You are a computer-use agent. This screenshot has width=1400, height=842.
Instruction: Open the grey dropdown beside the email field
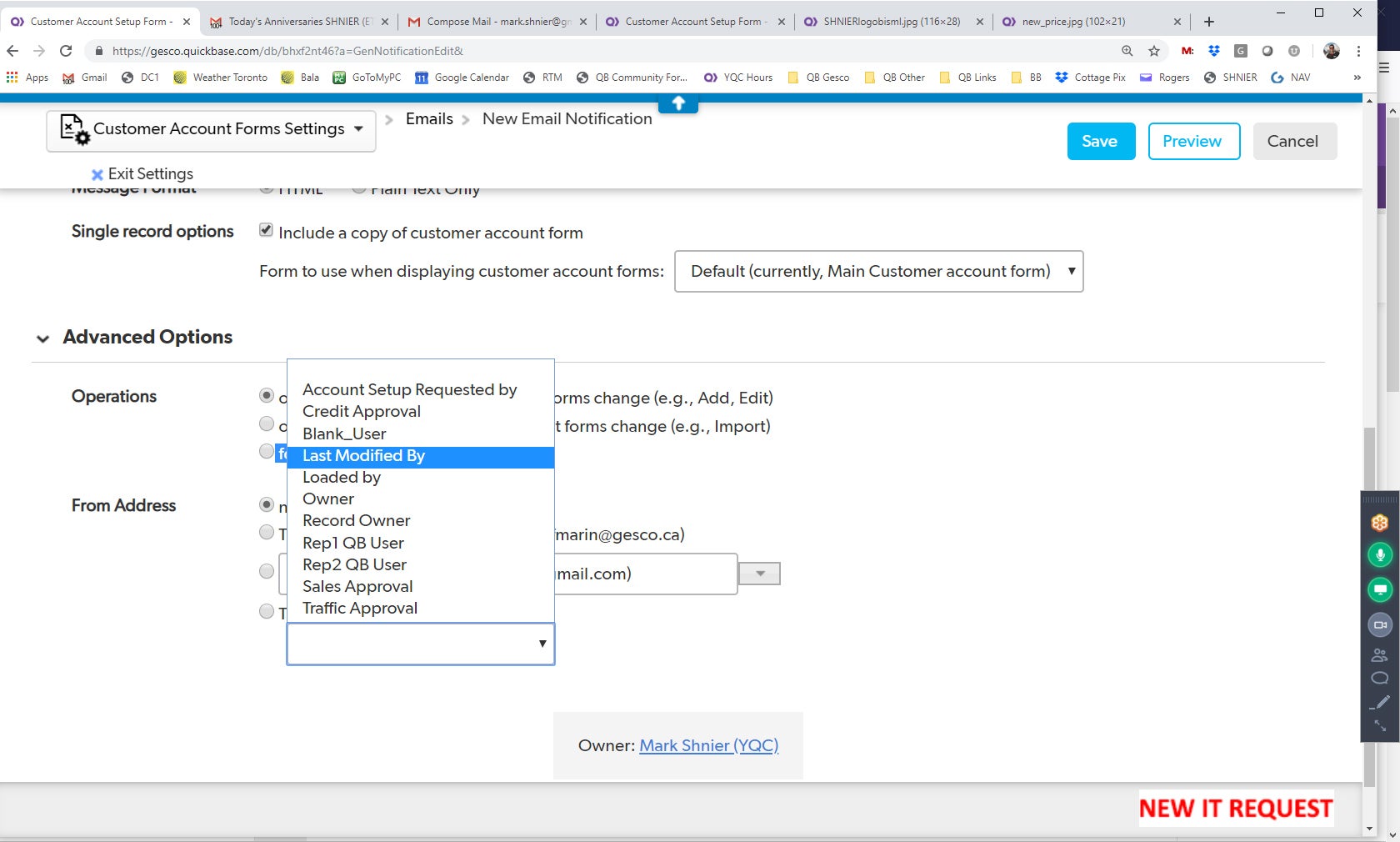(760, 574)
